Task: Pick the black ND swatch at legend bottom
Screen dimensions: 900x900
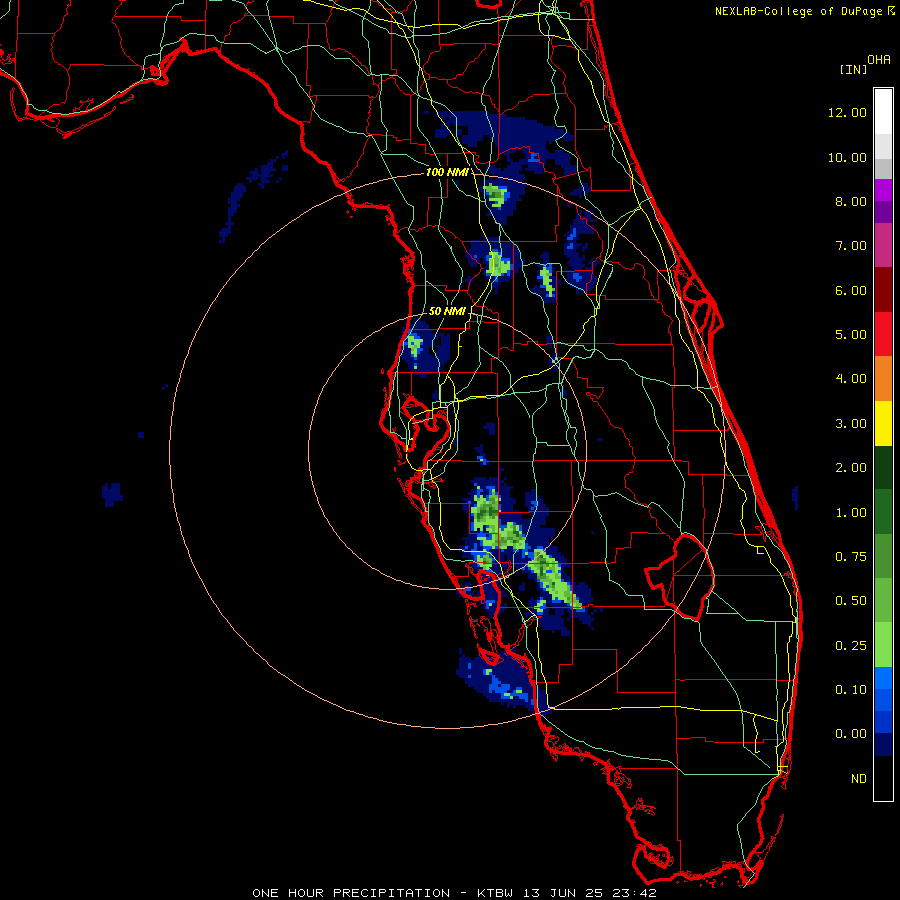Action: (x=883, y=778)
